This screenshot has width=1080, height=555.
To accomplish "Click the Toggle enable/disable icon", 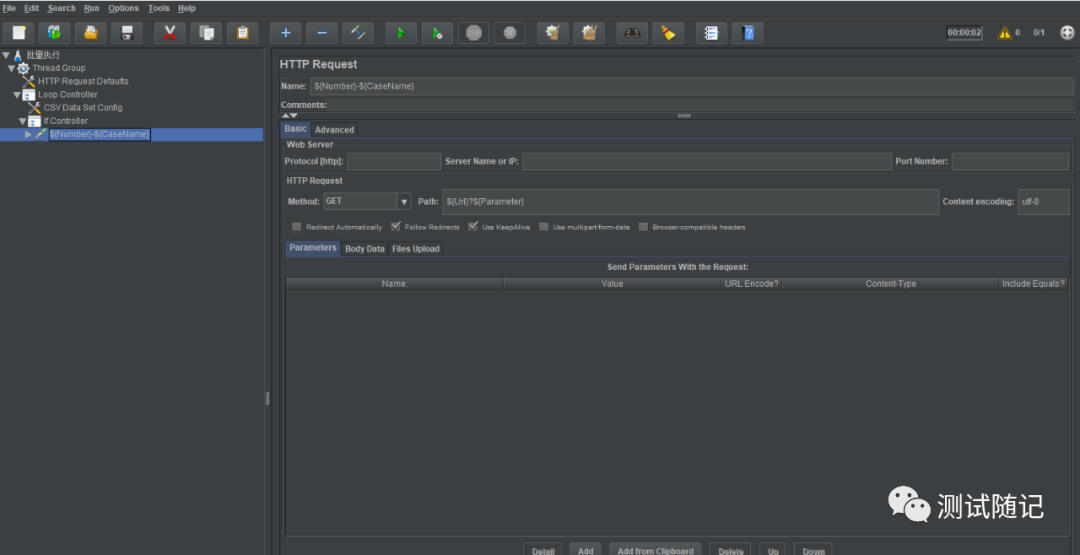I will (x=358, y=32).
